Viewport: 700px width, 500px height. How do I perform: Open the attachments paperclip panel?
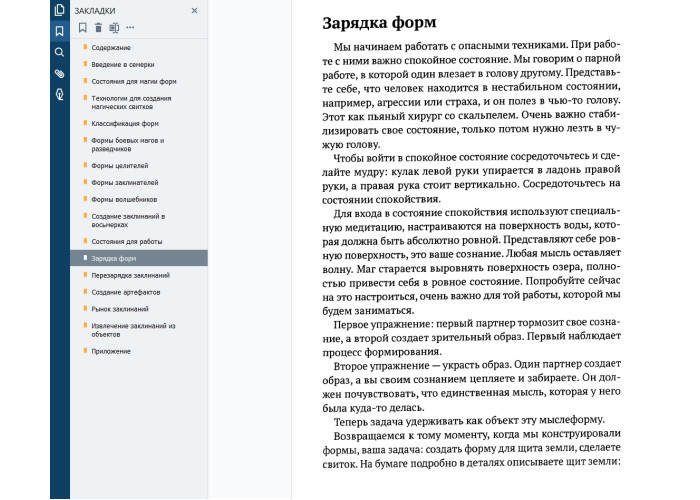click(x=59, y=73)
